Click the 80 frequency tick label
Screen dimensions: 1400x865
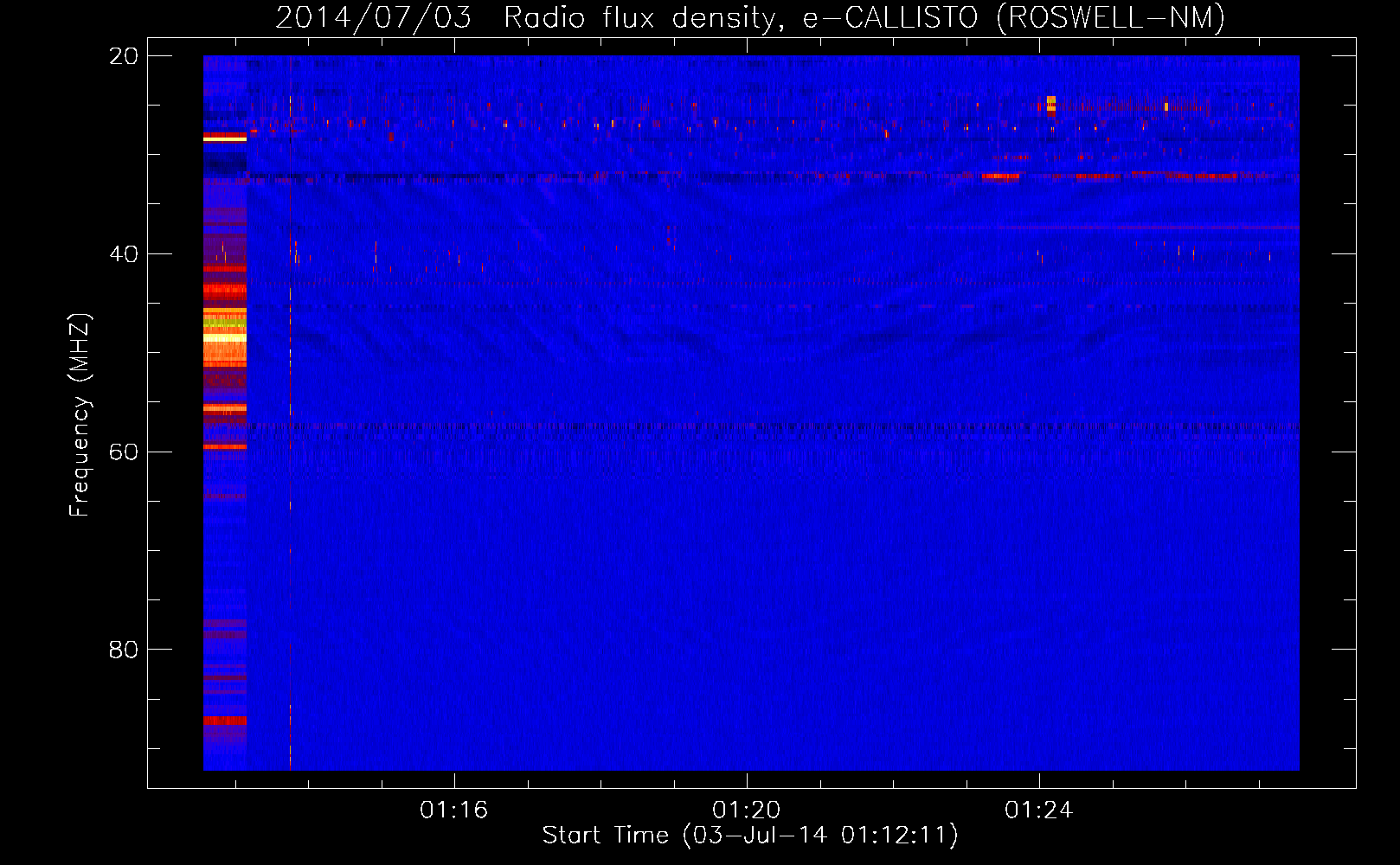(124, 650)
